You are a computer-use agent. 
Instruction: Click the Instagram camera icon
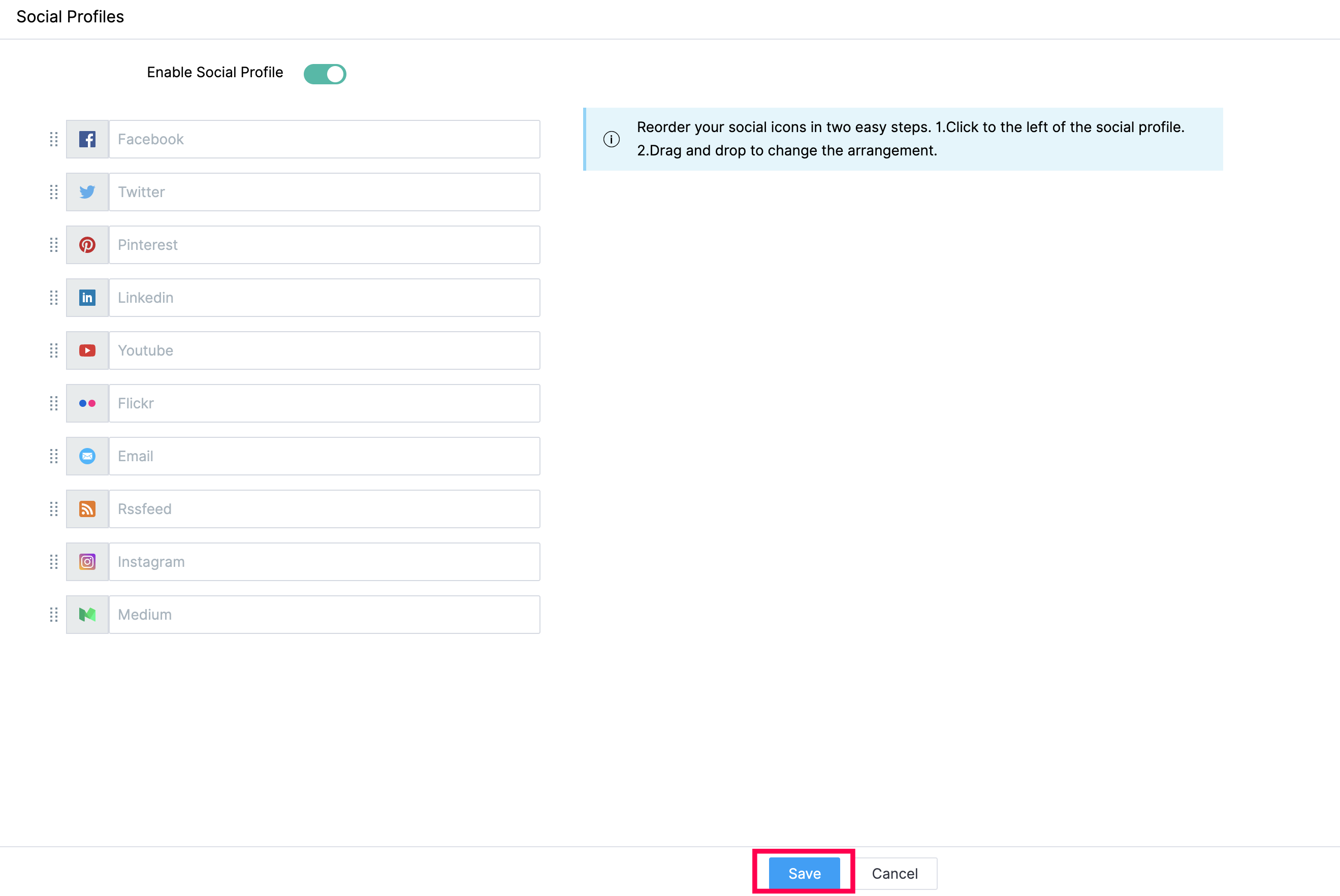[87, 562]
